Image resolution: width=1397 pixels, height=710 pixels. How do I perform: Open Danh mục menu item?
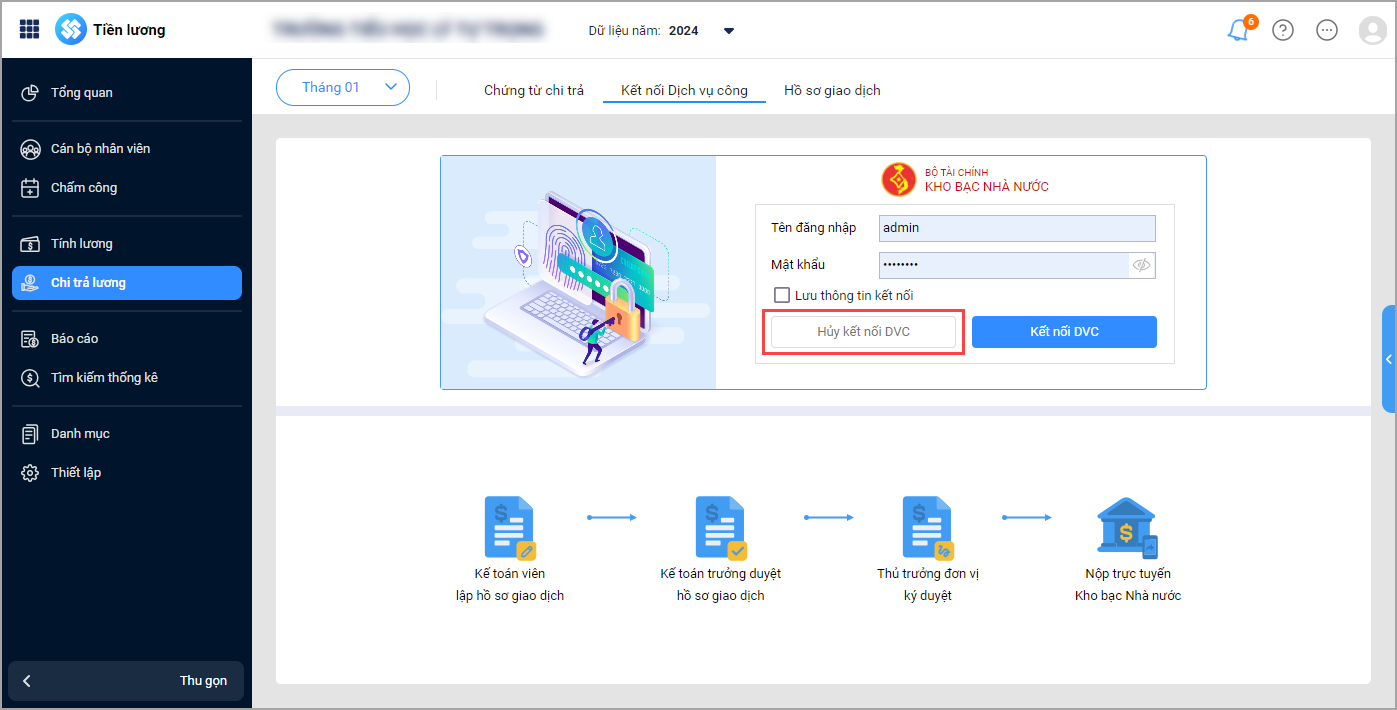point(127,434)
